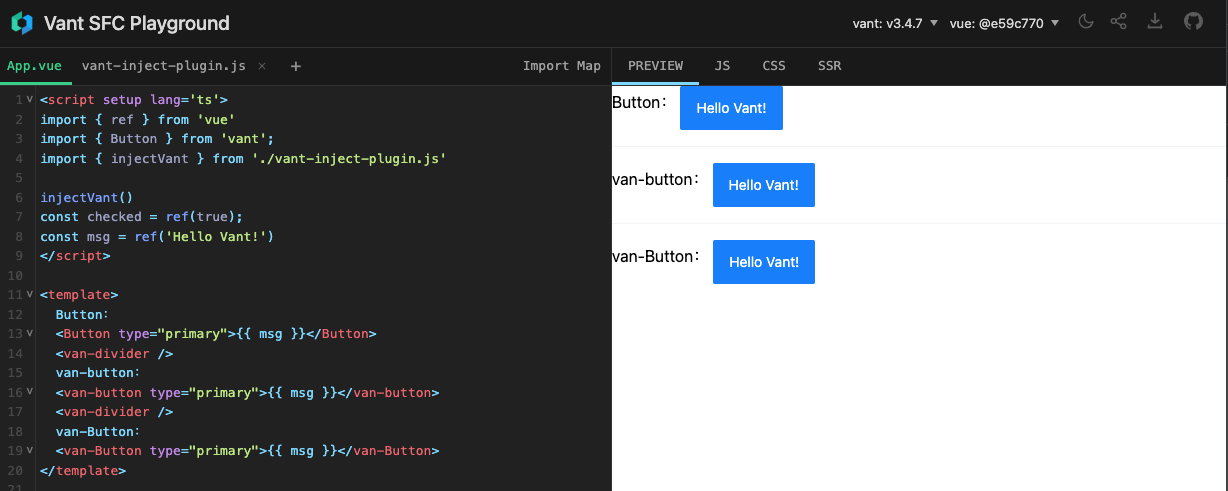Image resolution: width=1228 pixels, height=491 pixels.
Task: Click Hello Vant! button beside van-button label
Action: 764,185
